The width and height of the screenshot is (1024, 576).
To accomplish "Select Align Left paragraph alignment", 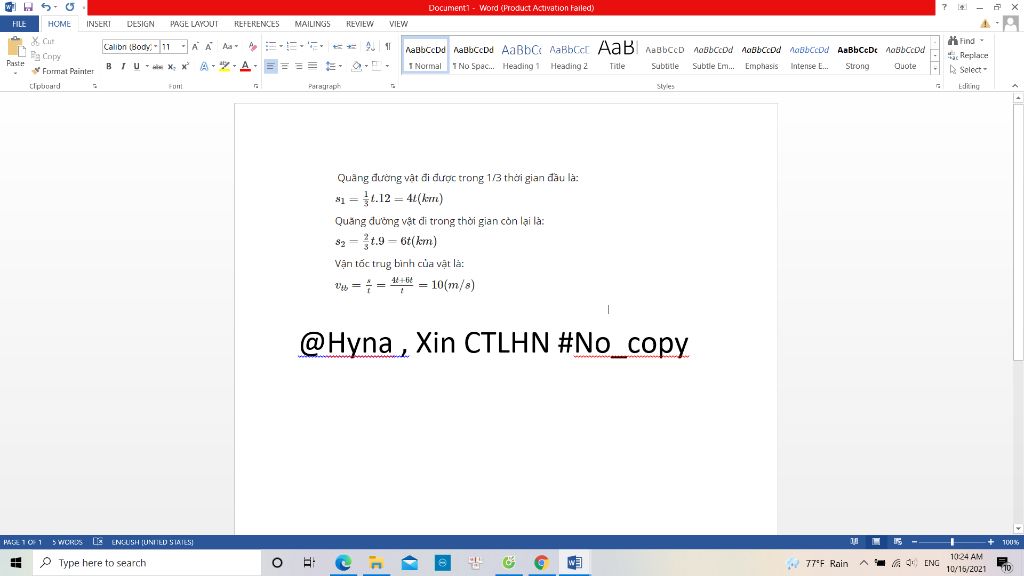I will pyautogui.click(x=270, y=66).
